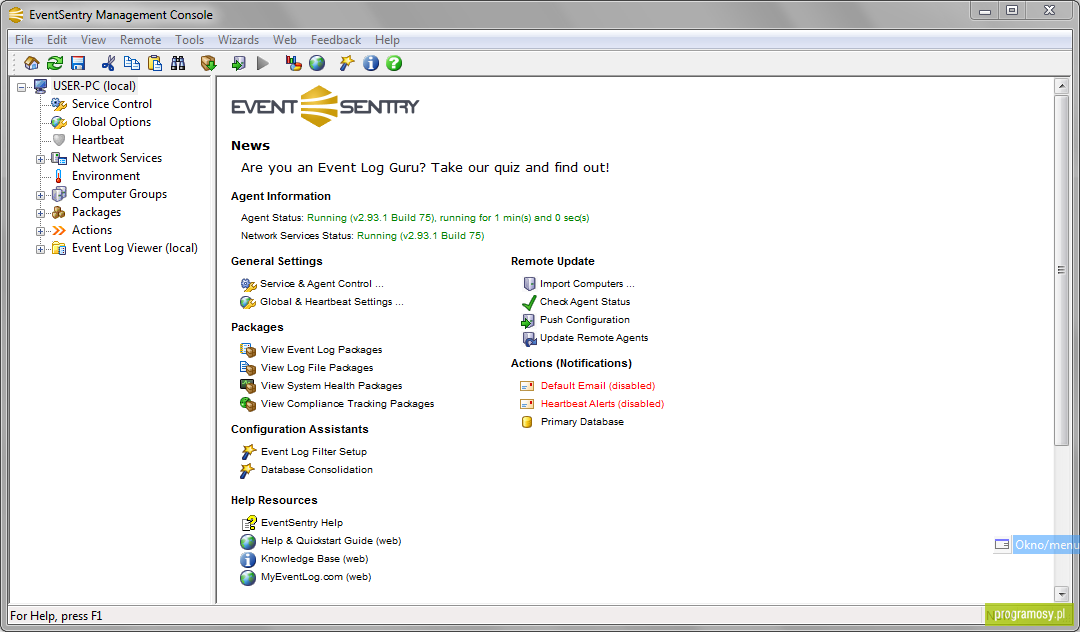1080x632 pixels.
Task: Expand the Actions tree node
Action: (40, 231)
